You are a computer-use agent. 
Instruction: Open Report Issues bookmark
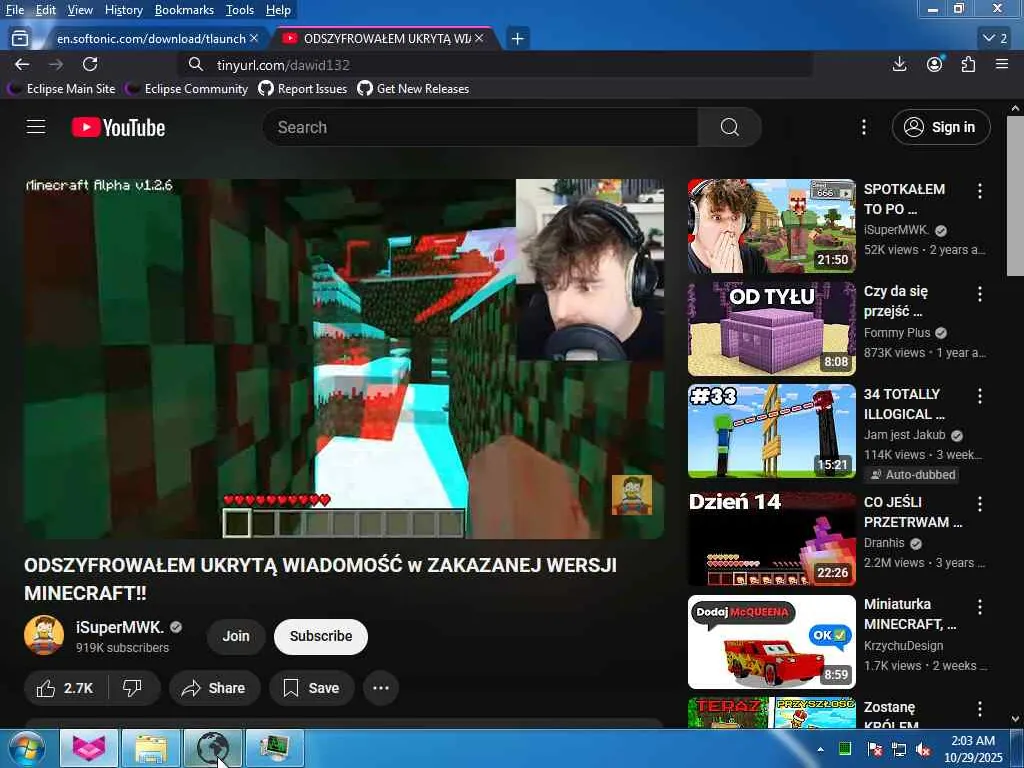[x=303, y=89]
